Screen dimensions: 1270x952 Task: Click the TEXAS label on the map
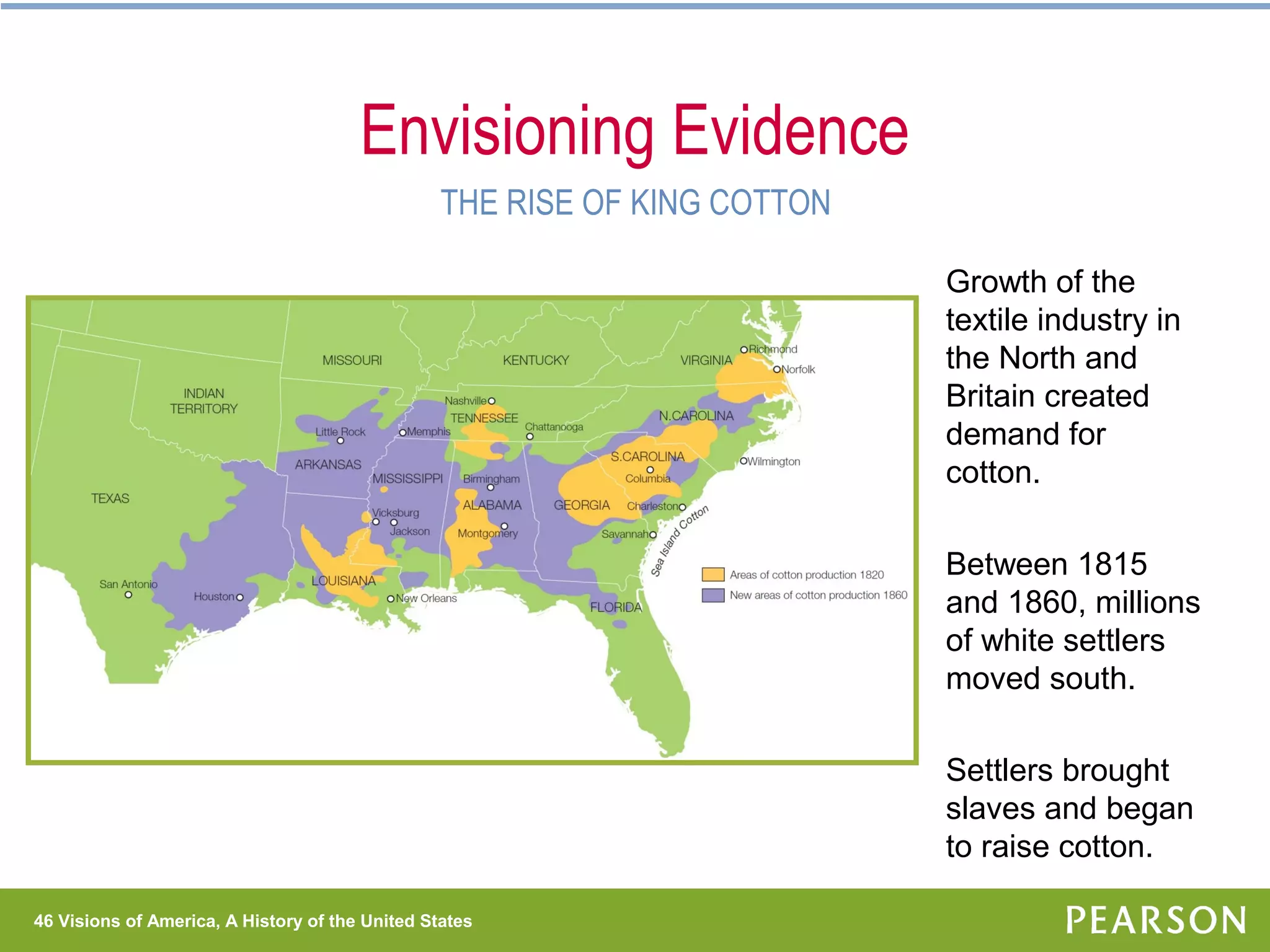[110, 498]
